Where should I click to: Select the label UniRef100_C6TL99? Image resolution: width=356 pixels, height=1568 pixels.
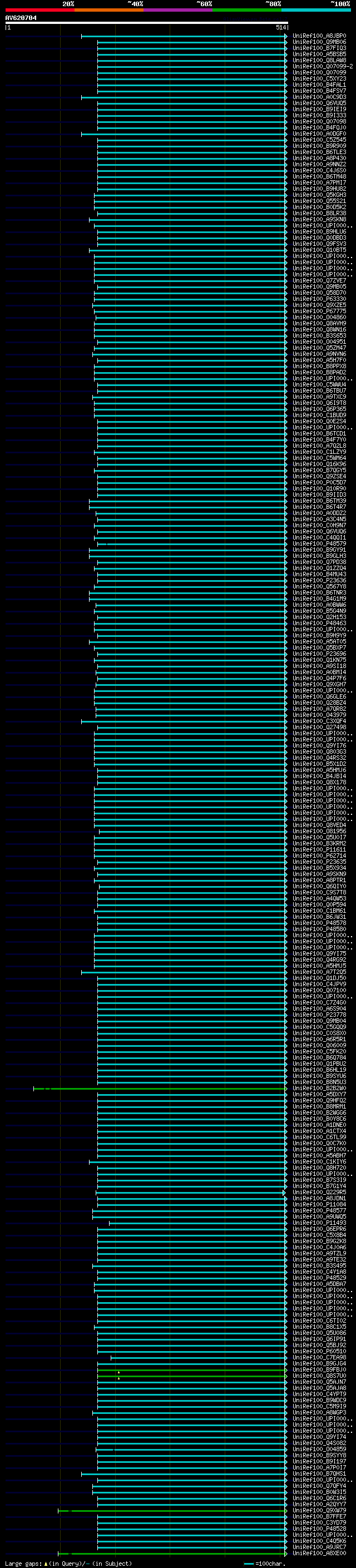tap(319, 1137)
